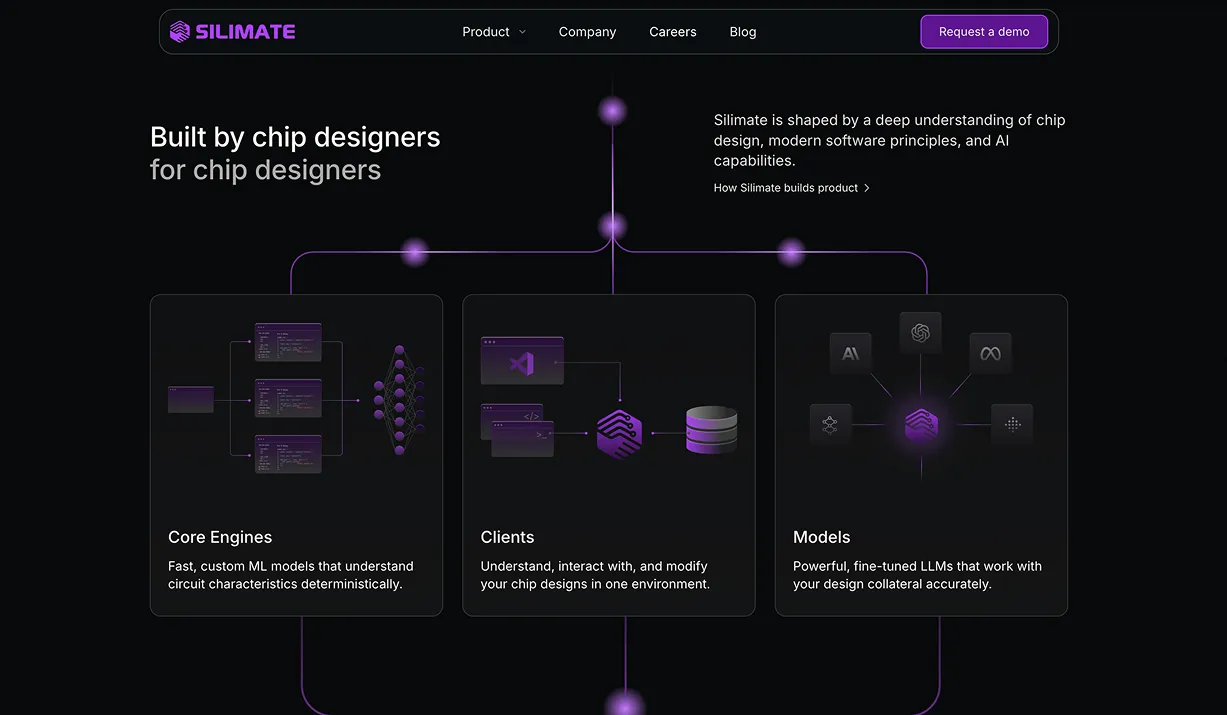
Task: Click the OpenAI logo tile
Action: pos(920,333)
